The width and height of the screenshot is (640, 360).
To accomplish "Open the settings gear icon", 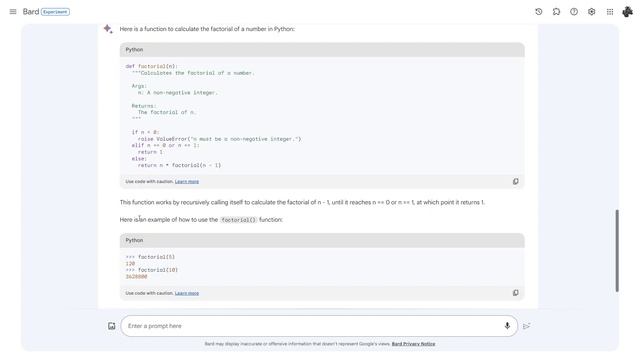I will click(x=591, y=12).
